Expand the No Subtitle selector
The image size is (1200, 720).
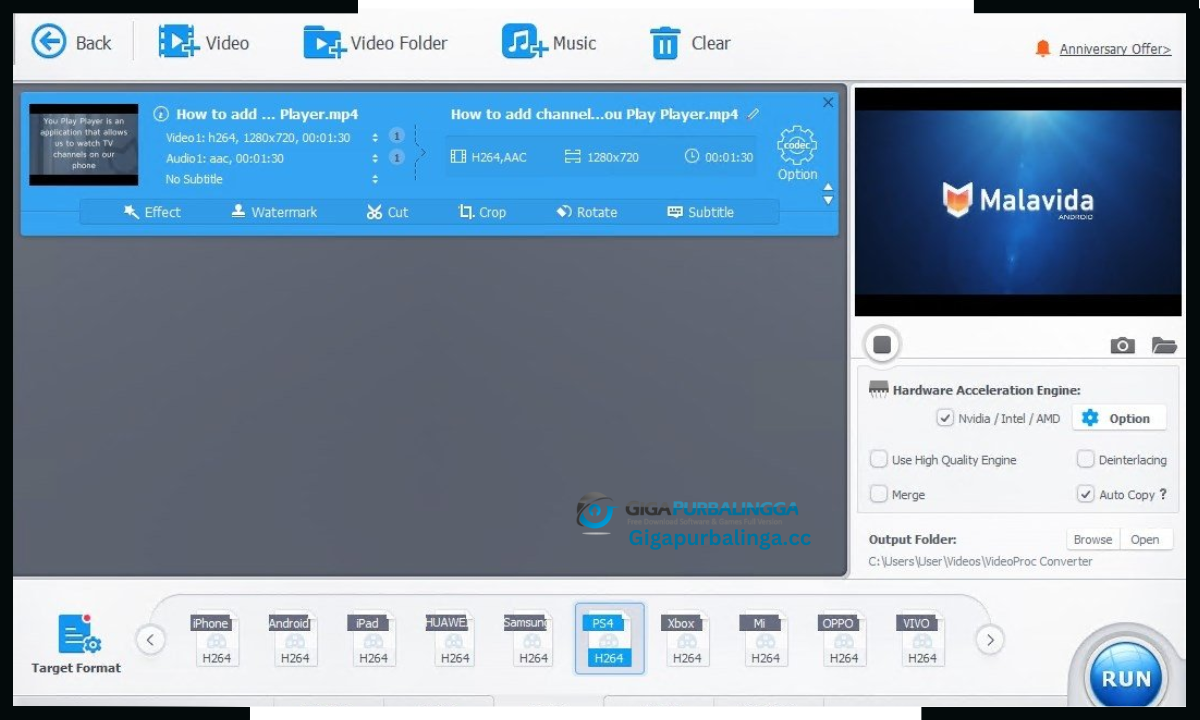(375, 179)
